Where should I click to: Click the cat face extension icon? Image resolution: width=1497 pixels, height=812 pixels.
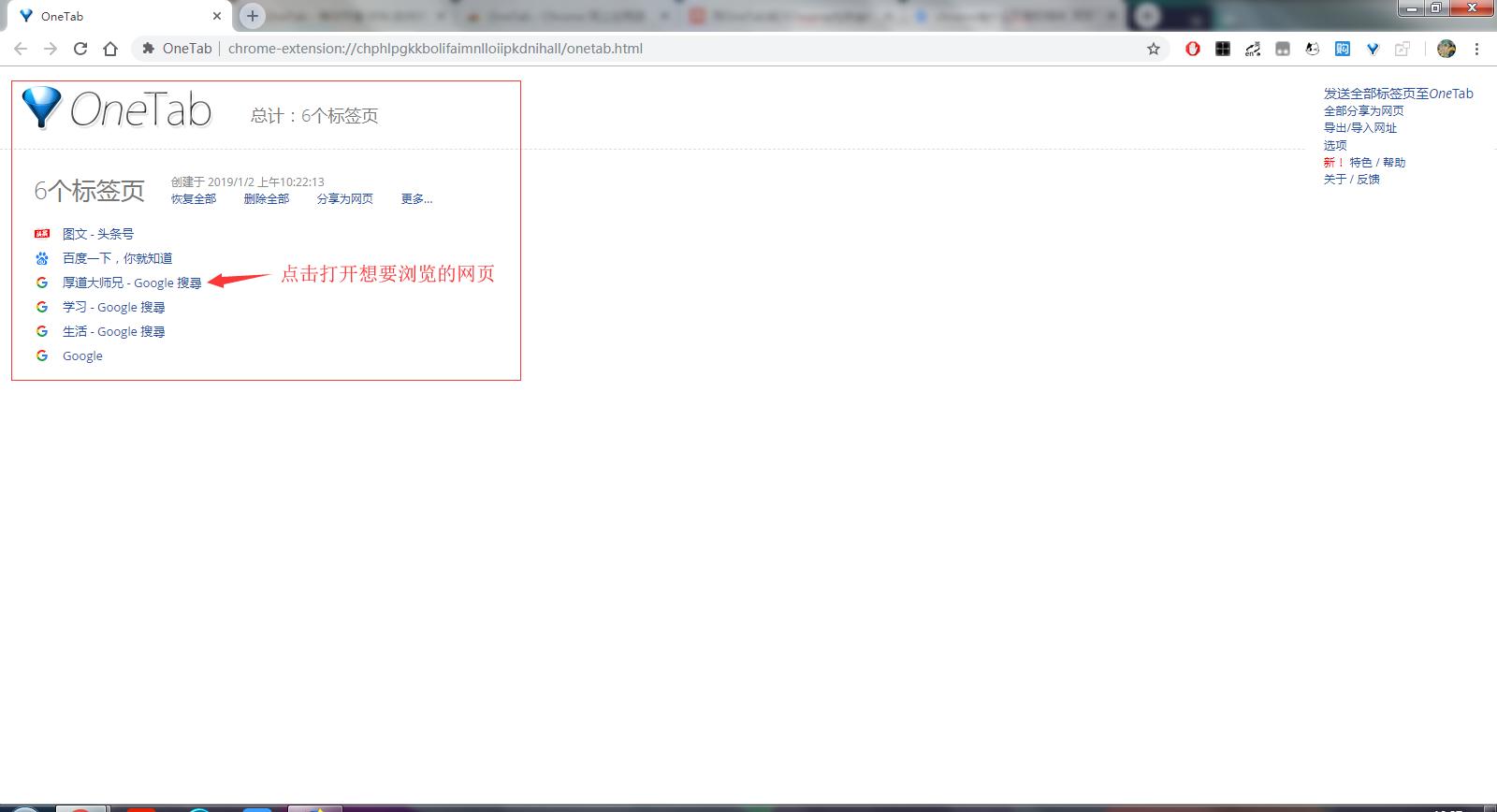pos(1313,49)
